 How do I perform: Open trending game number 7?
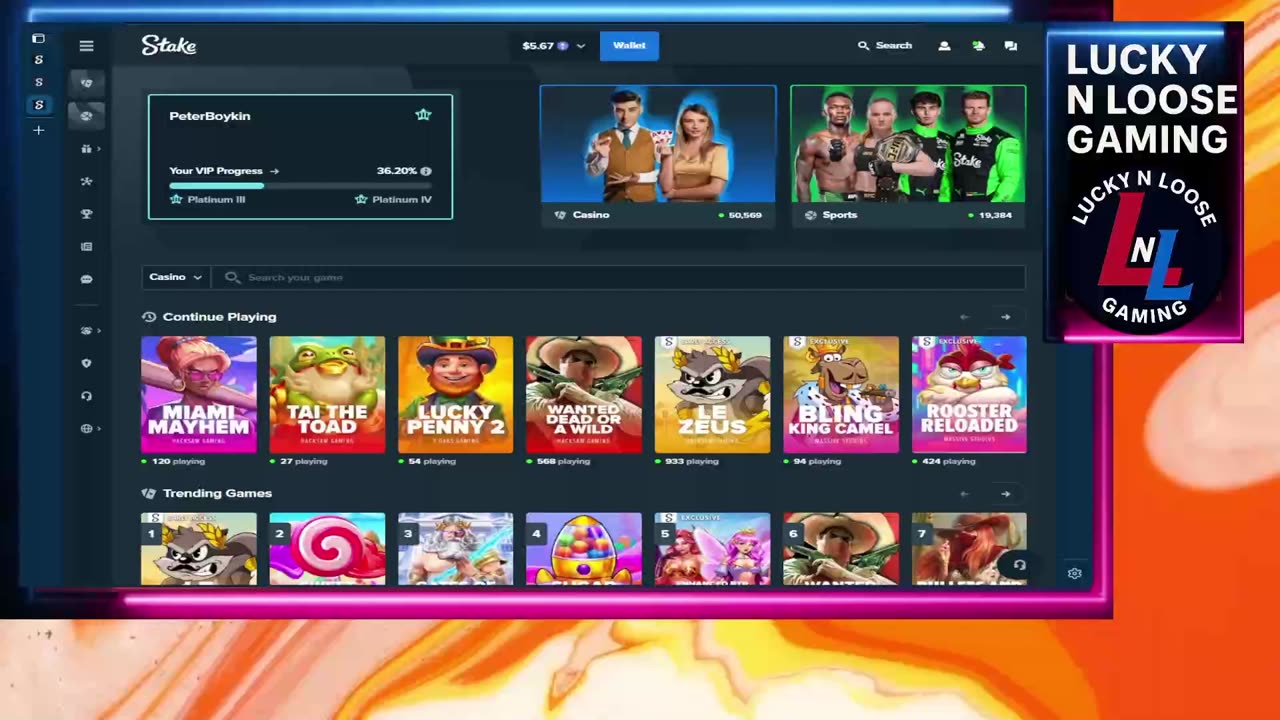click(969, 549)
